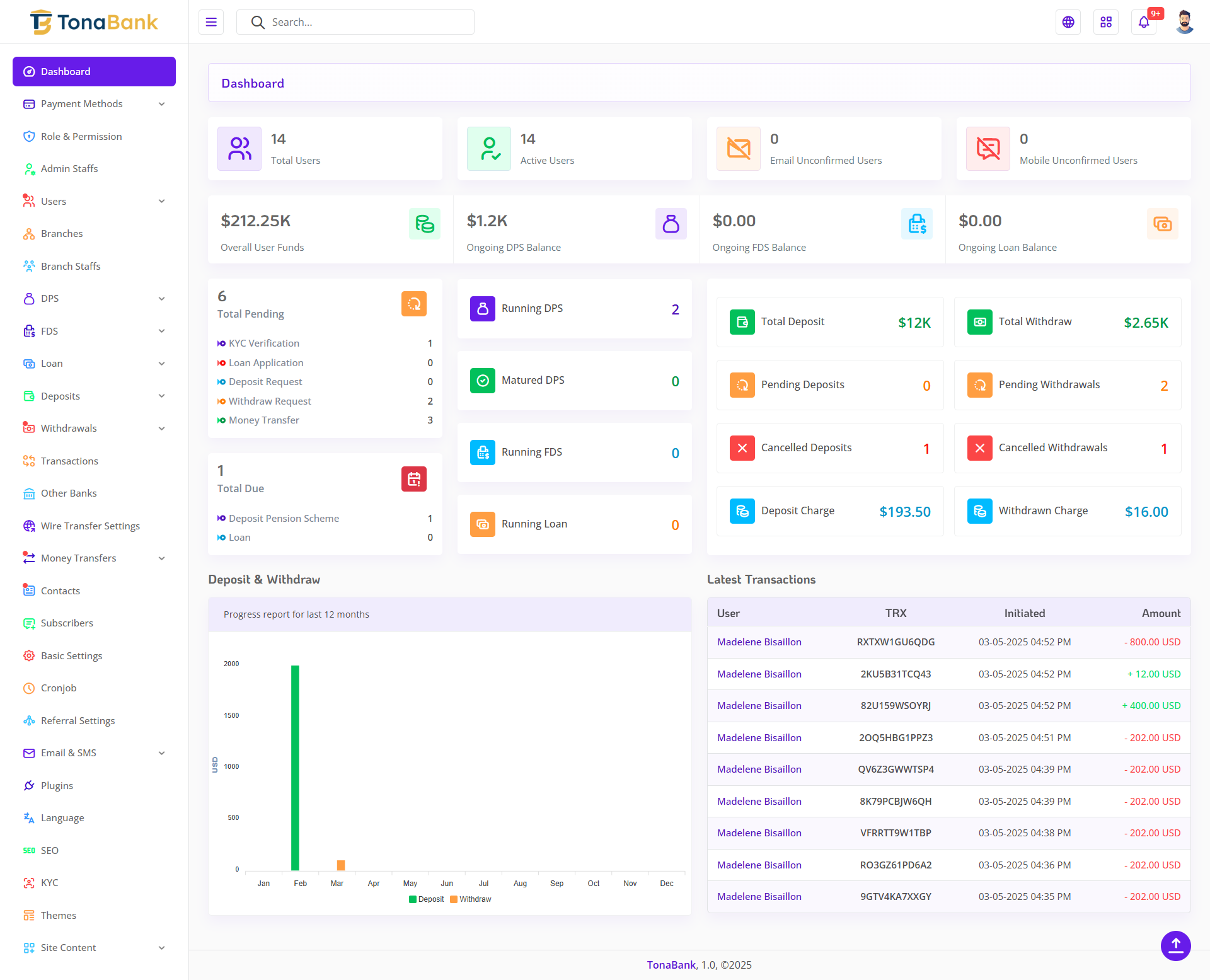Click the hamburger menu toggle icon
1210x980 pixels.
coord(211,22)
